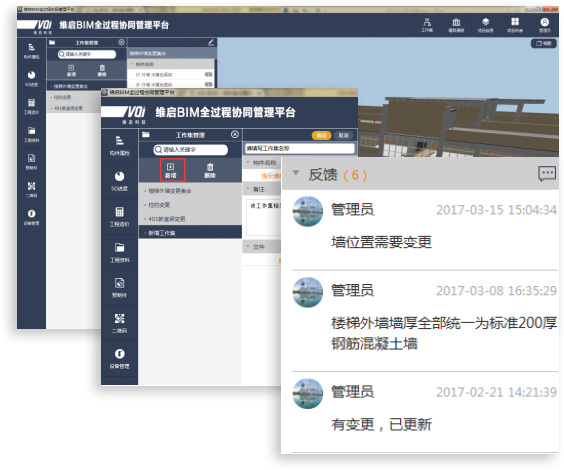Open 工程造价 calculator in the front window sidebar
This screenshot has width=564, height=470.
(x=119, y=217)
